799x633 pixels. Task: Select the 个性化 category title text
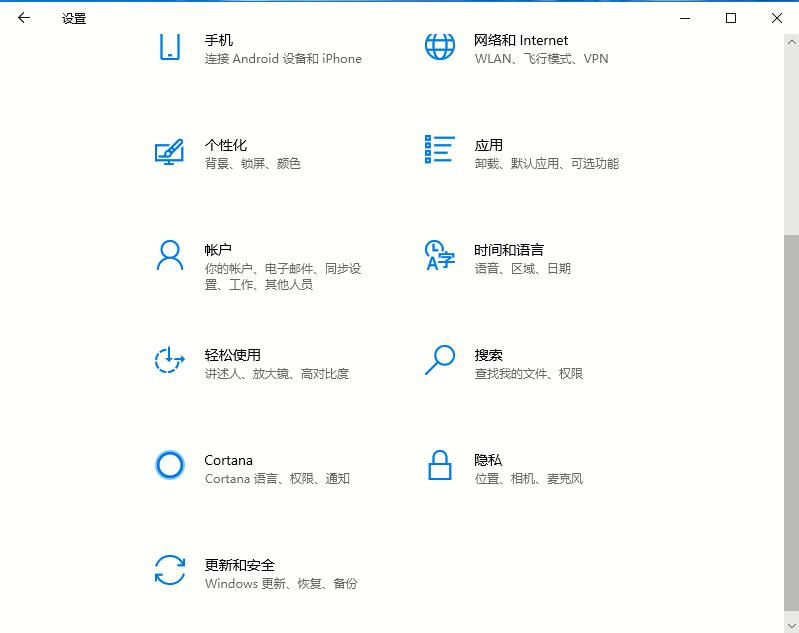pyautogui.click(x=226, y=145)
